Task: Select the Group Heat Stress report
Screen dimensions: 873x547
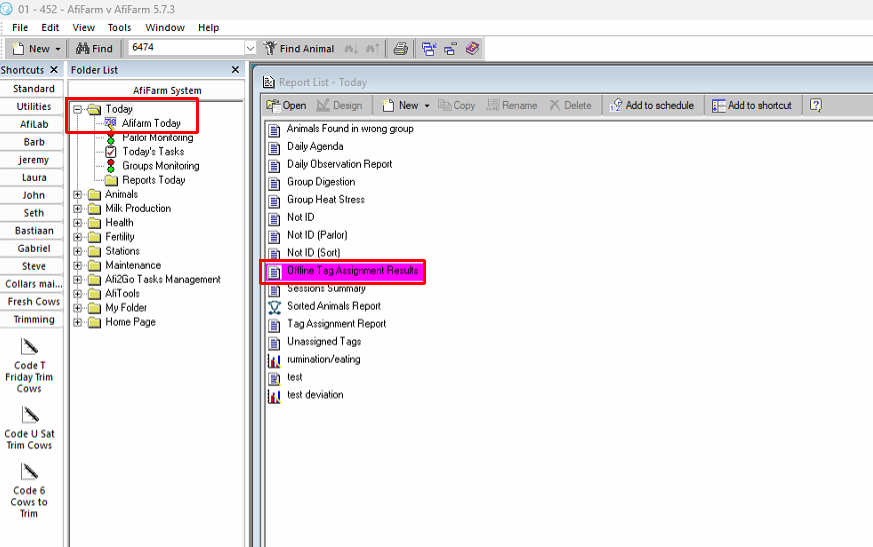Action: click(x=326, y=199)
